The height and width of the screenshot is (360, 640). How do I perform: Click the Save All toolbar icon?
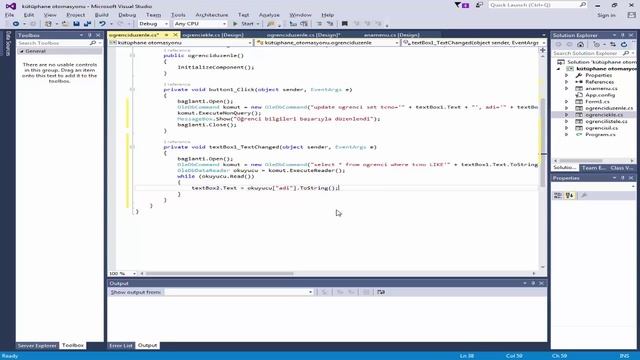point(87,24)
